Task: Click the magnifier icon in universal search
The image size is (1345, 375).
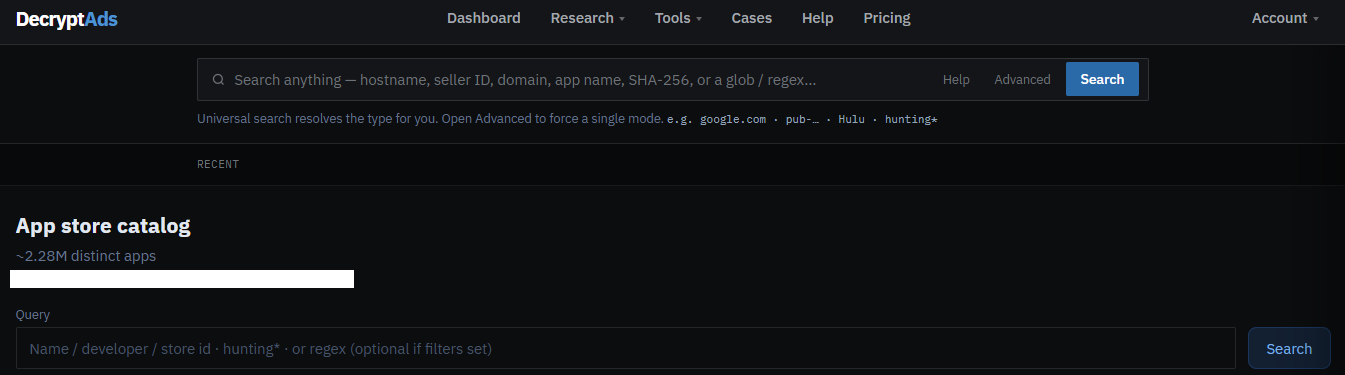Action: 218,80
